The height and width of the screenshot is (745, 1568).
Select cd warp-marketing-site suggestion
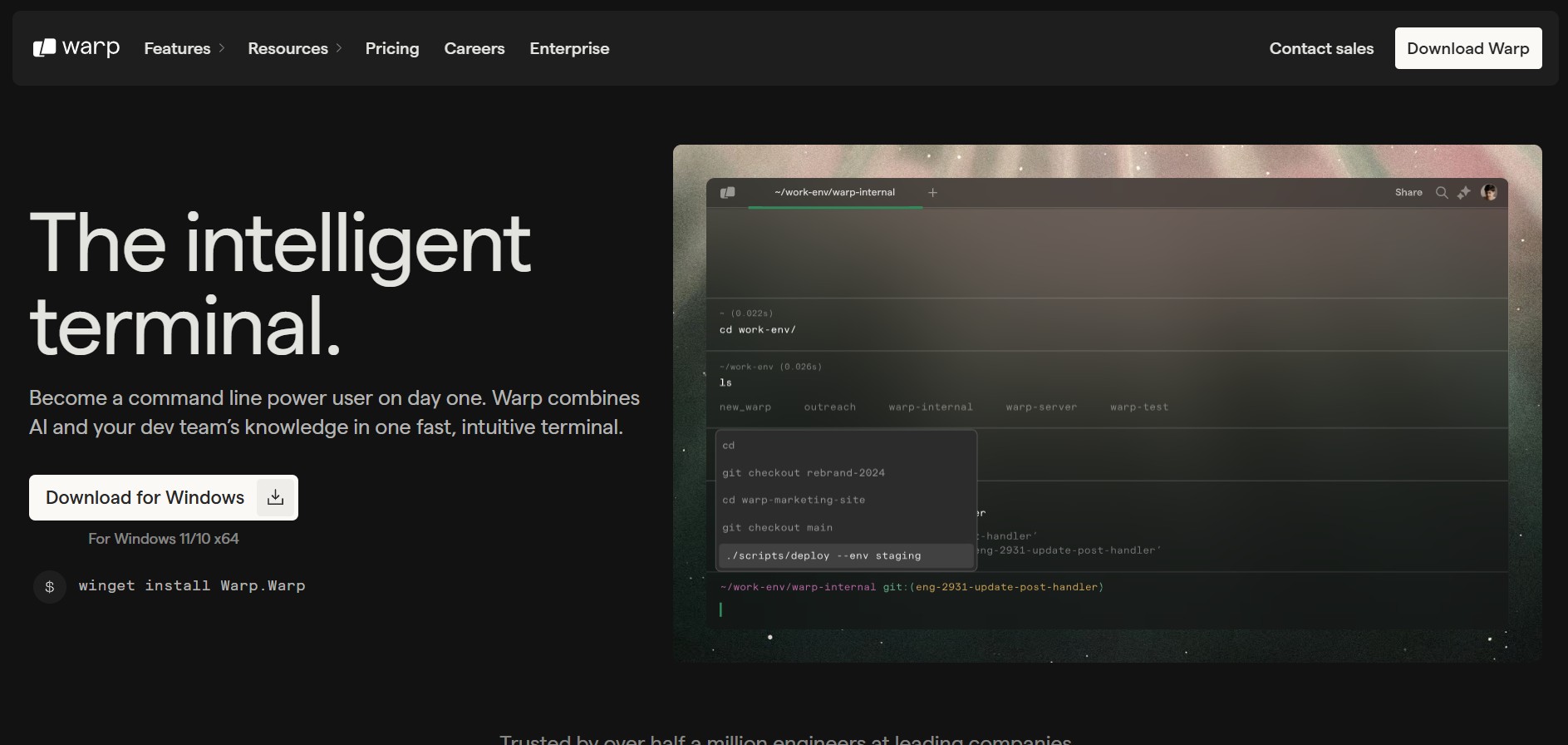[x=846, y=500]
